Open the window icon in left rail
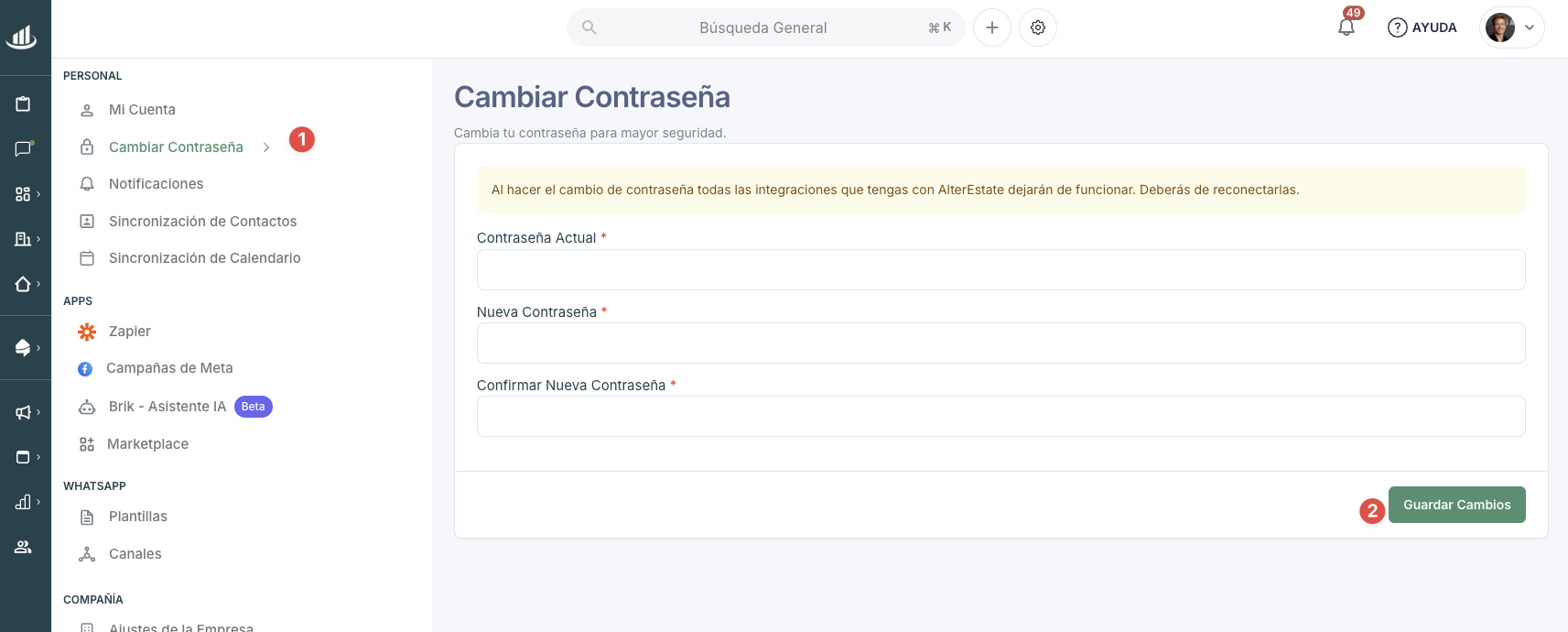The height and width of the screenshot is (632, 1568). click(23, 457)
